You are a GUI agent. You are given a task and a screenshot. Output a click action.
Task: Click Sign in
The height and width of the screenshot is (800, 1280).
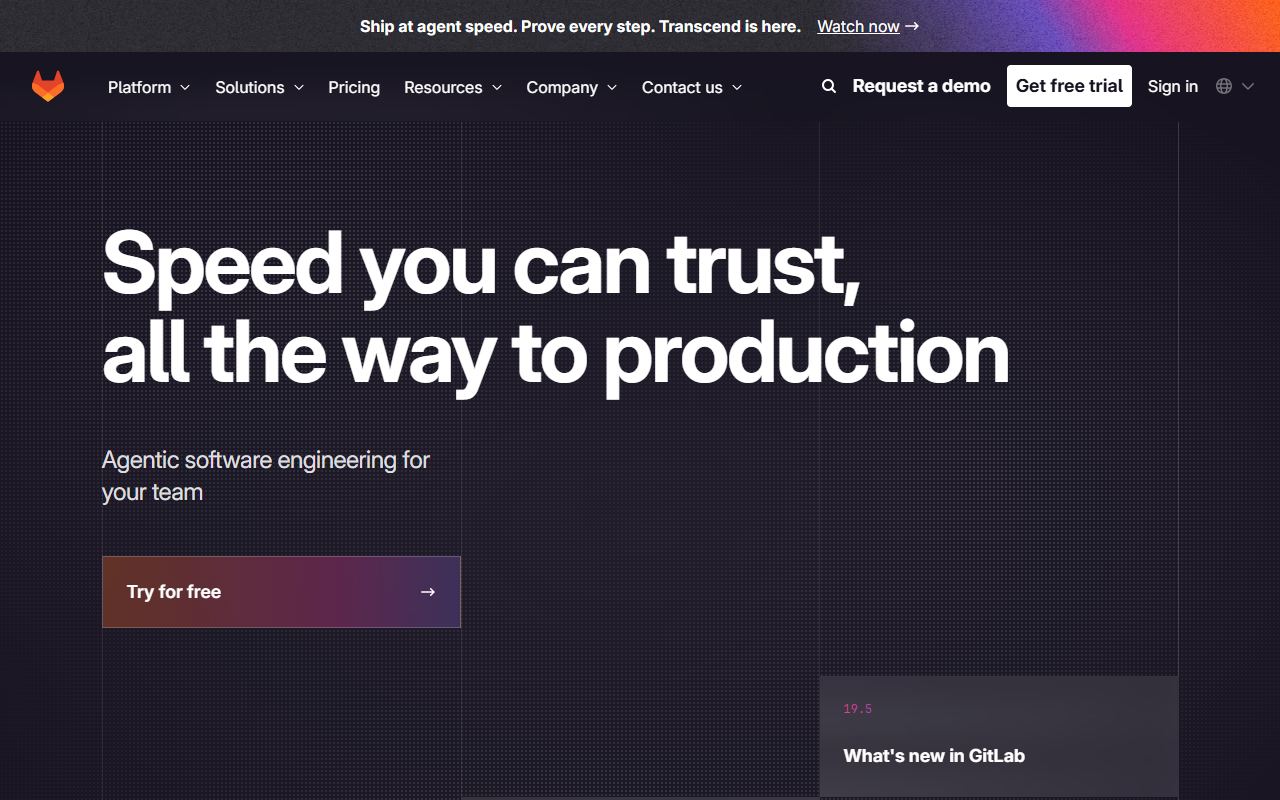1173,86
